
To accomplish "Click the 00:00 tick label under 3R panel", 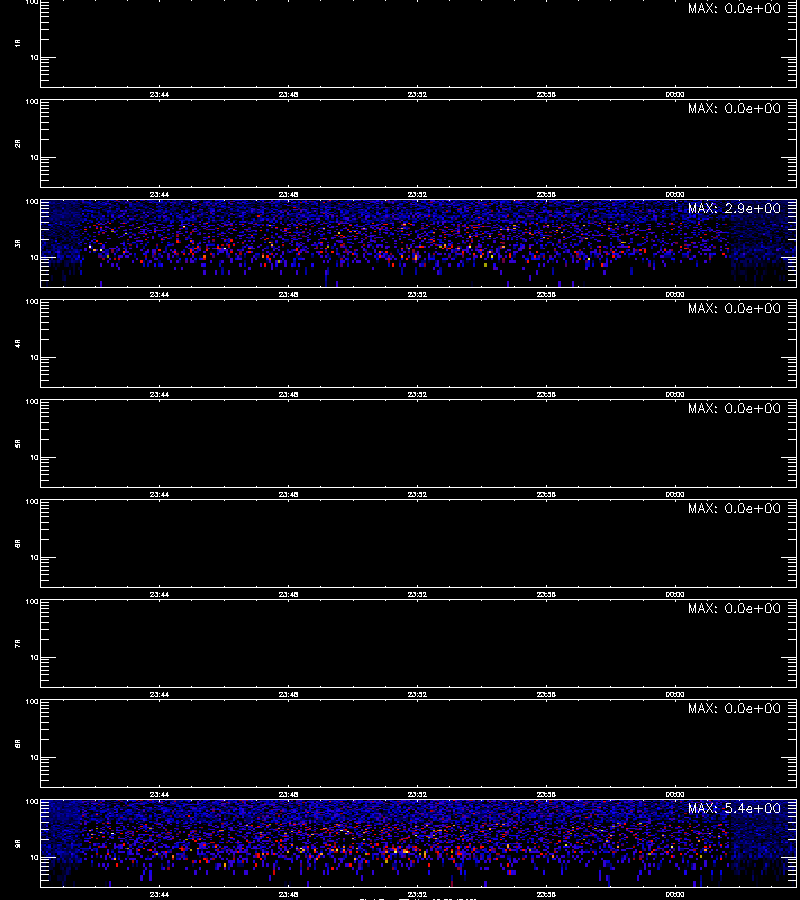I will point(675,294).
